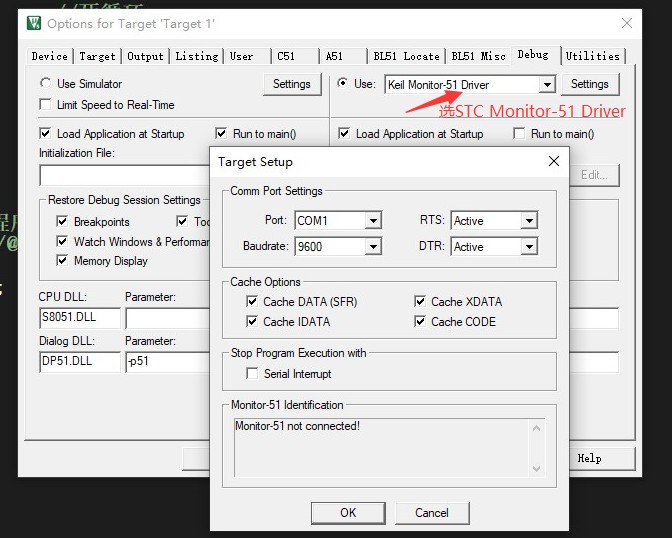Switch to the Target tab
Screen dimensions: 672x538
point(97,56)
